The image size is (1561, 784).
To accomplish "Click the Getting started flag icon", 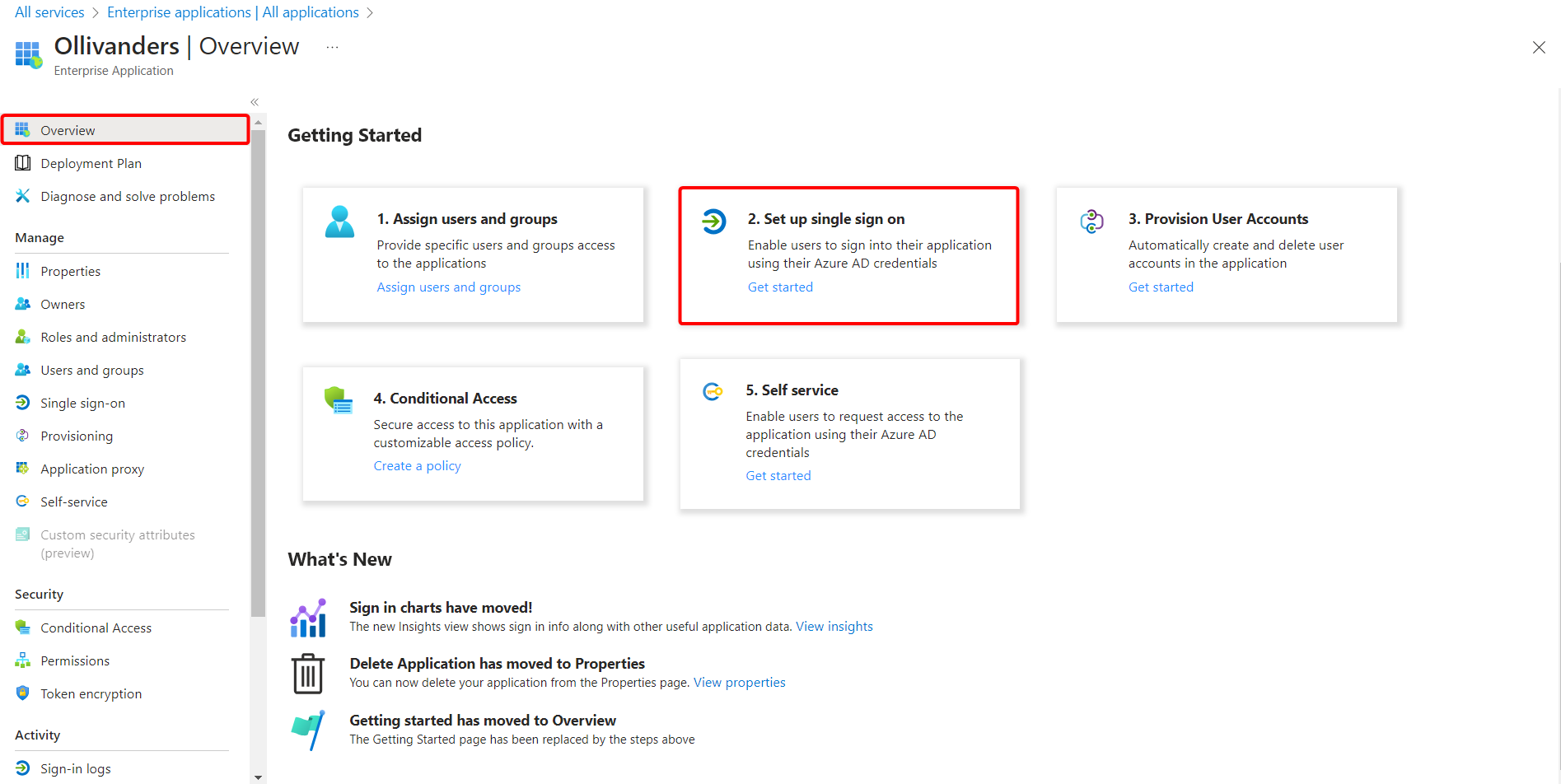I will click(x=309, y=730).
